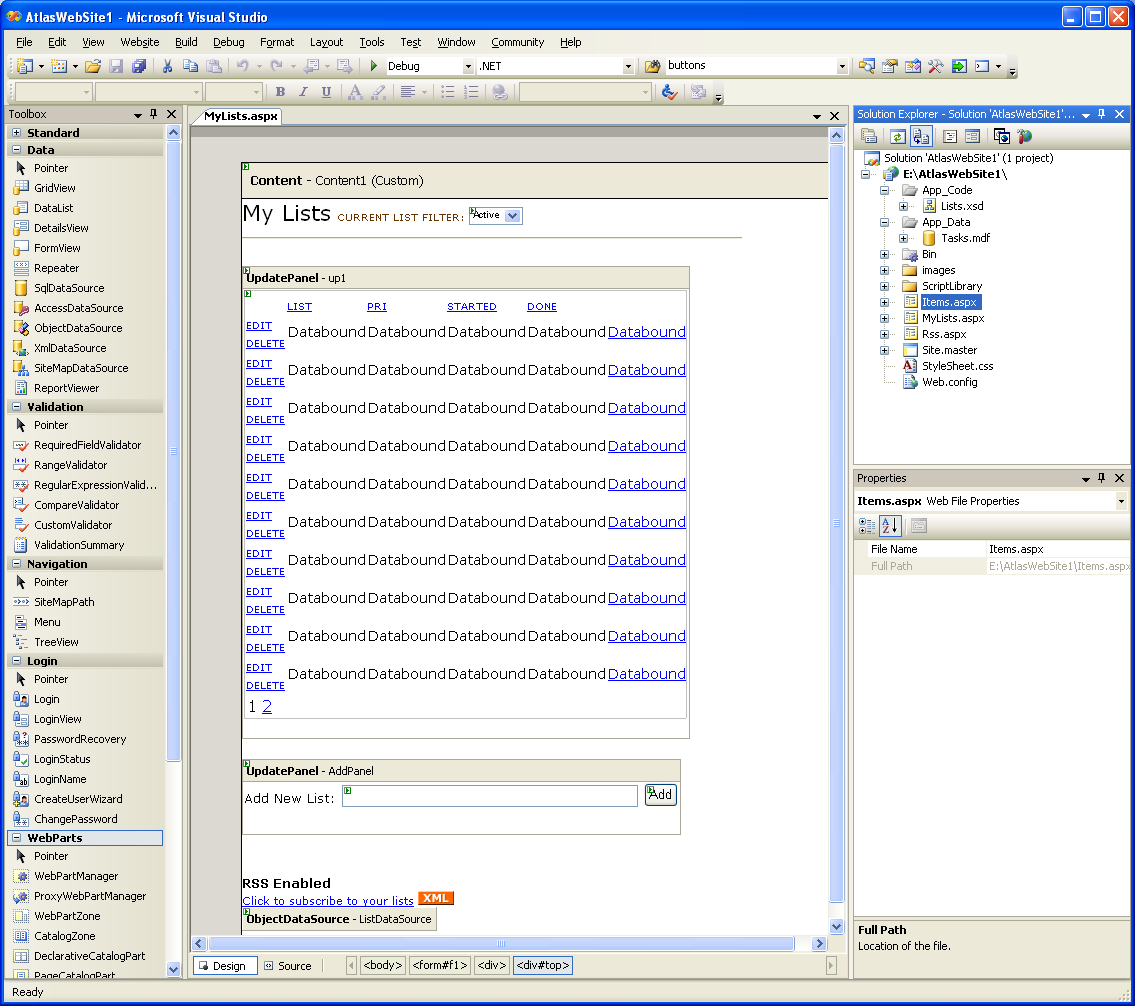Click the designer horizontal scrollbar
This screenshot has height=1006, width=1135.
pos(501,944)
